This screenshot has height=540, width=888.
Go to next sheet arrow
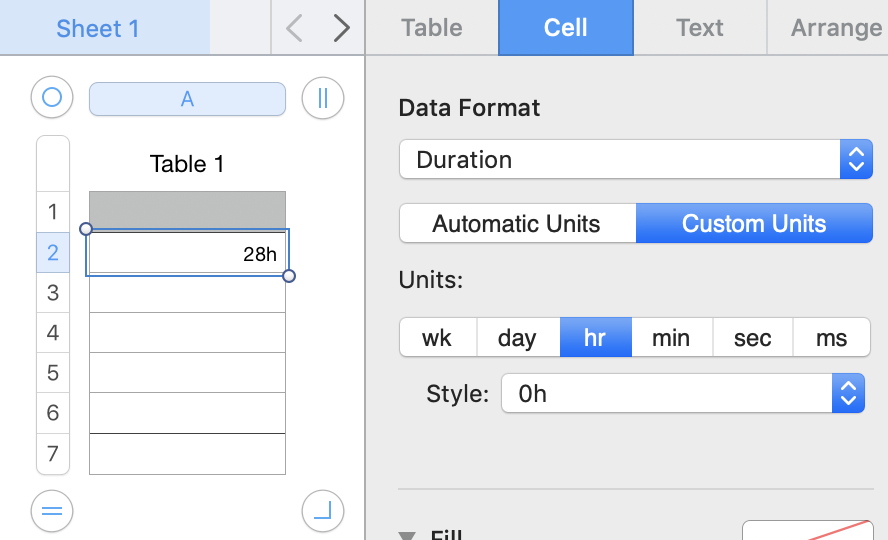point(342,28)
